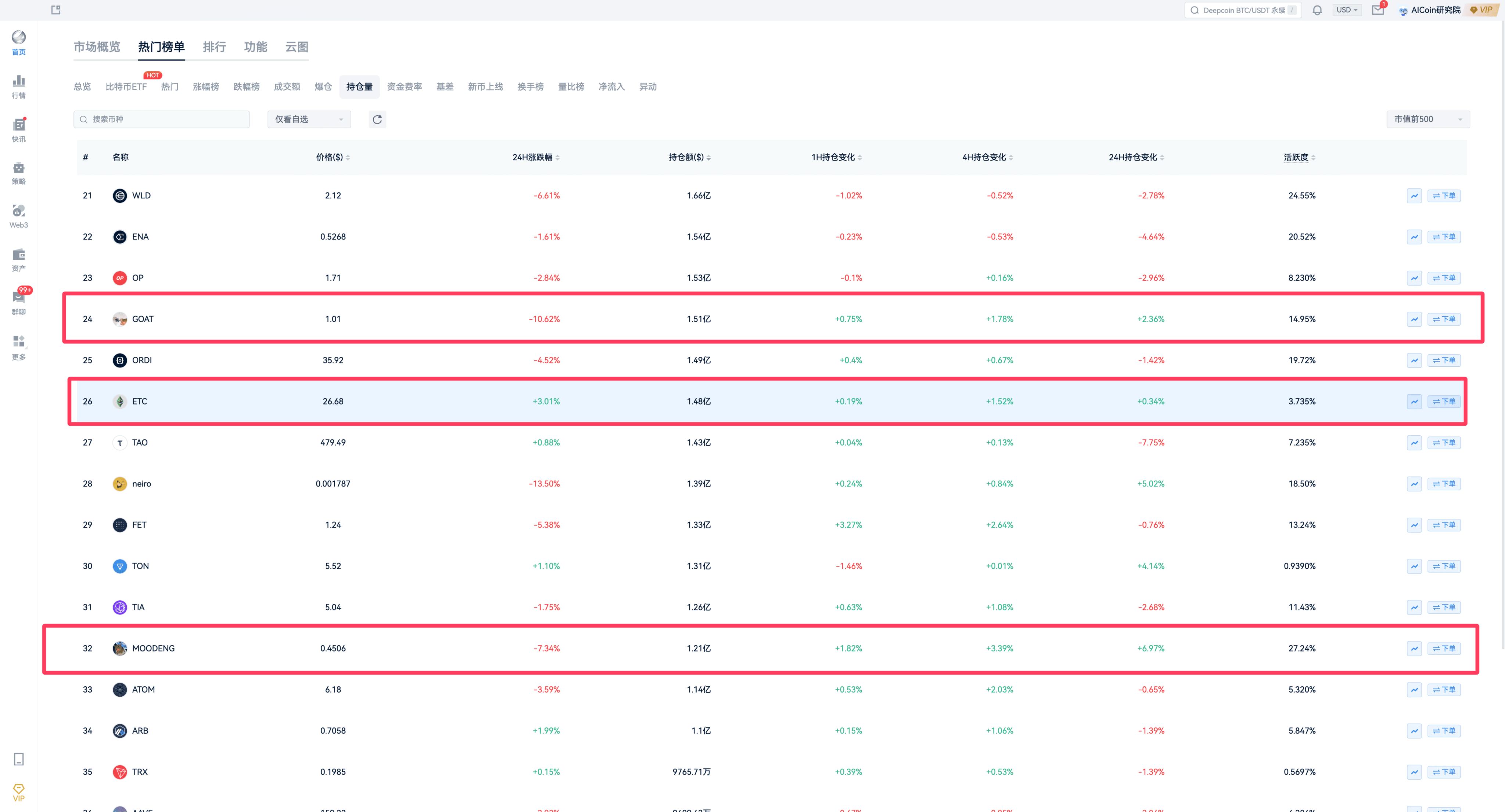
Task: Click the Deepcoin BTC/USDT search box
Action: pos(1243,10)
